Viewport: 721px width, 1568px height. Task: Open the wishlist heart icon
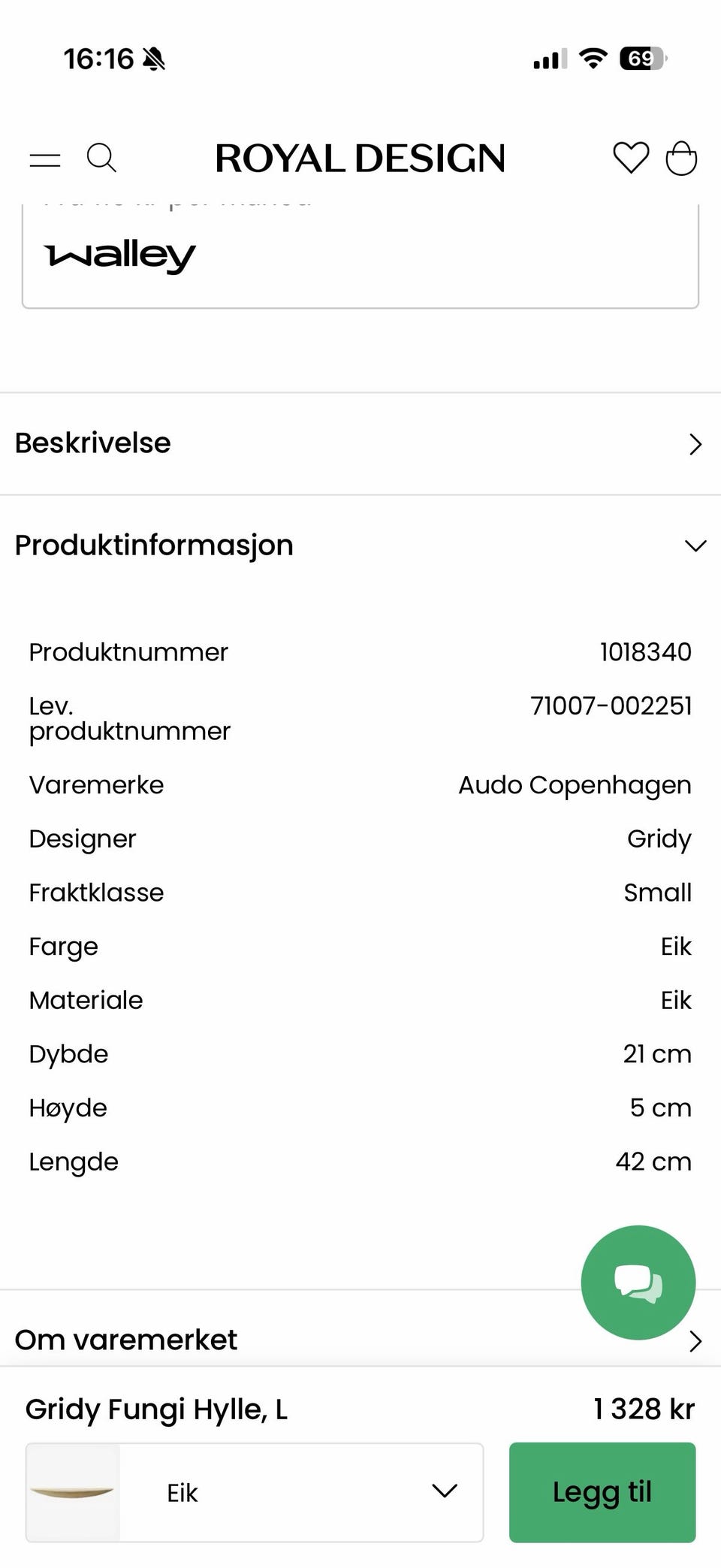631,158
